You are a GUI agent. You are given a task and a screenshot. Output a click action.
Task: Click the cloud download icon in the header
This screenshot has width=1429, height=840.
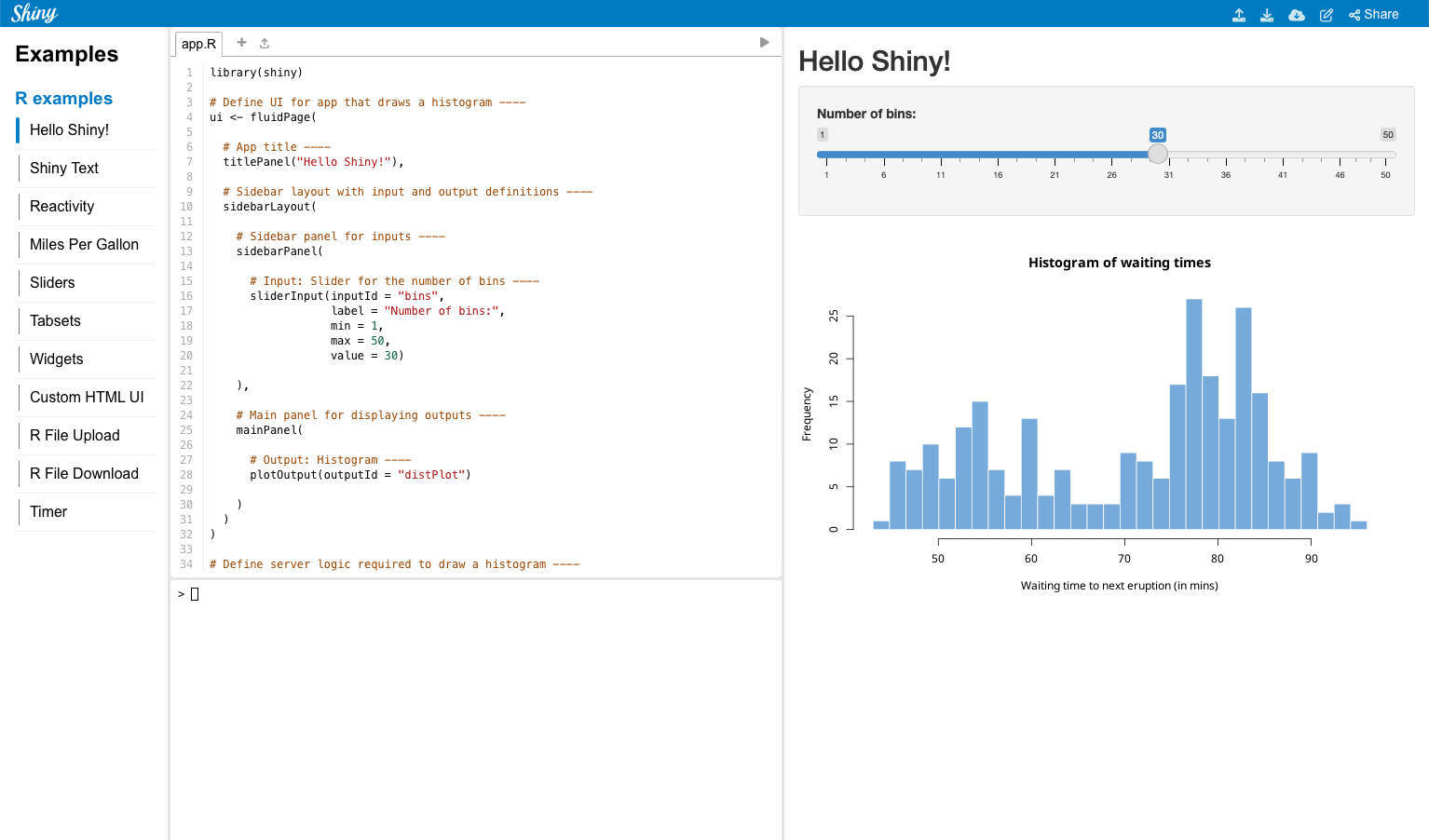[1296, 15]
